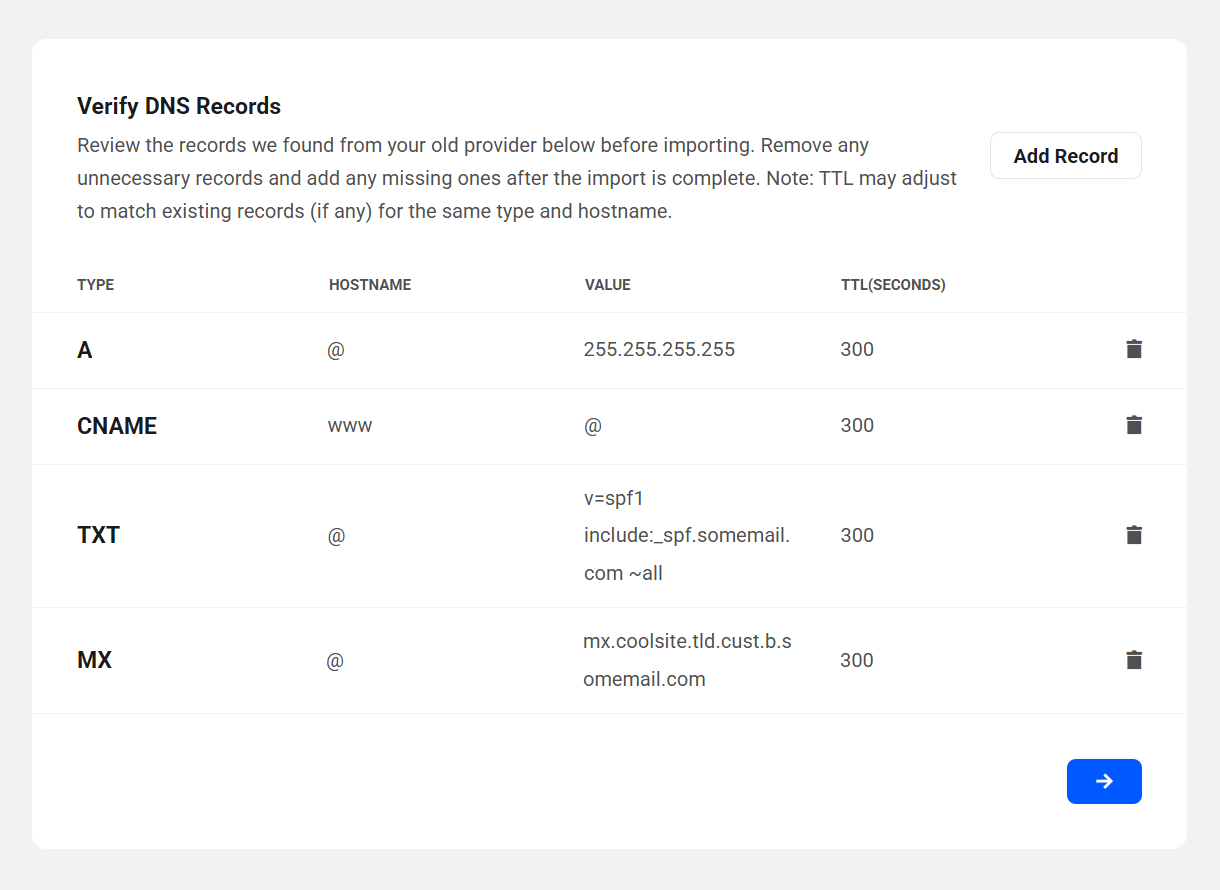1220x890 pixels.
Task: Click the TYPE column header
Action: pos(96,285)
